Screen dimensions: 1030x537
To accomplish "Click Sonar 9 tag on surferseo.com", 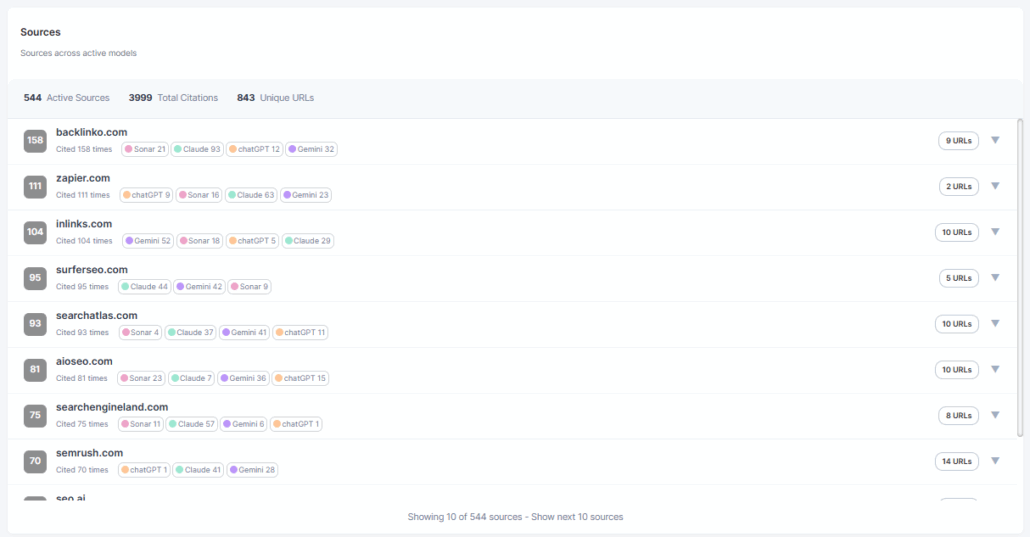I will pos(250,287).
